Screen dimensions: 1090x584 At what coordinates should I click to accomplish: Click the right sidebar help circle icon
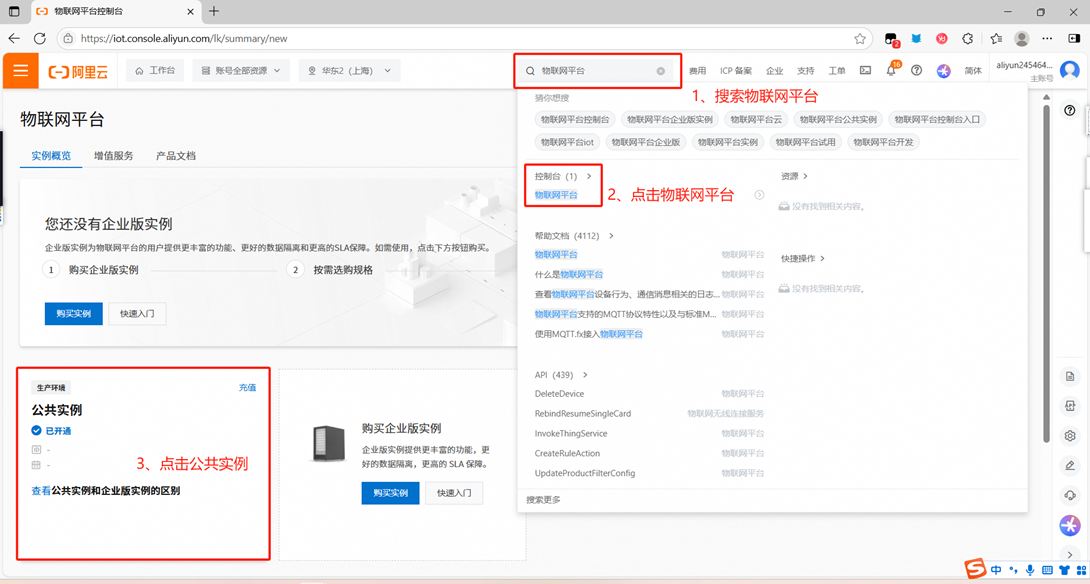[1070, 111]
